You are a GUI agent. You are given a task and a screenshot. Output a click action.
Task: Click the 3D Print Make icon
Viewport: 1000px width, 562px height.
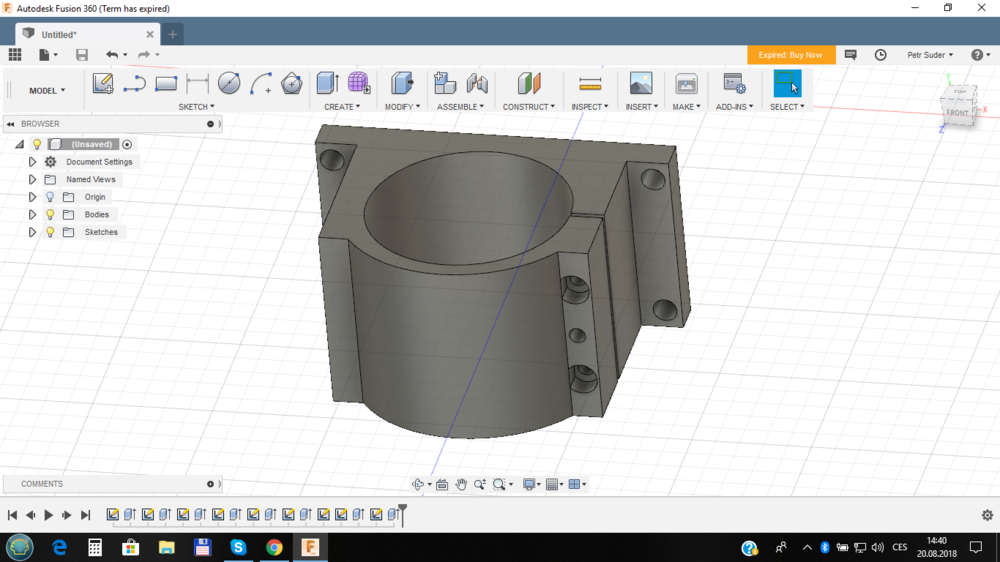686,84
